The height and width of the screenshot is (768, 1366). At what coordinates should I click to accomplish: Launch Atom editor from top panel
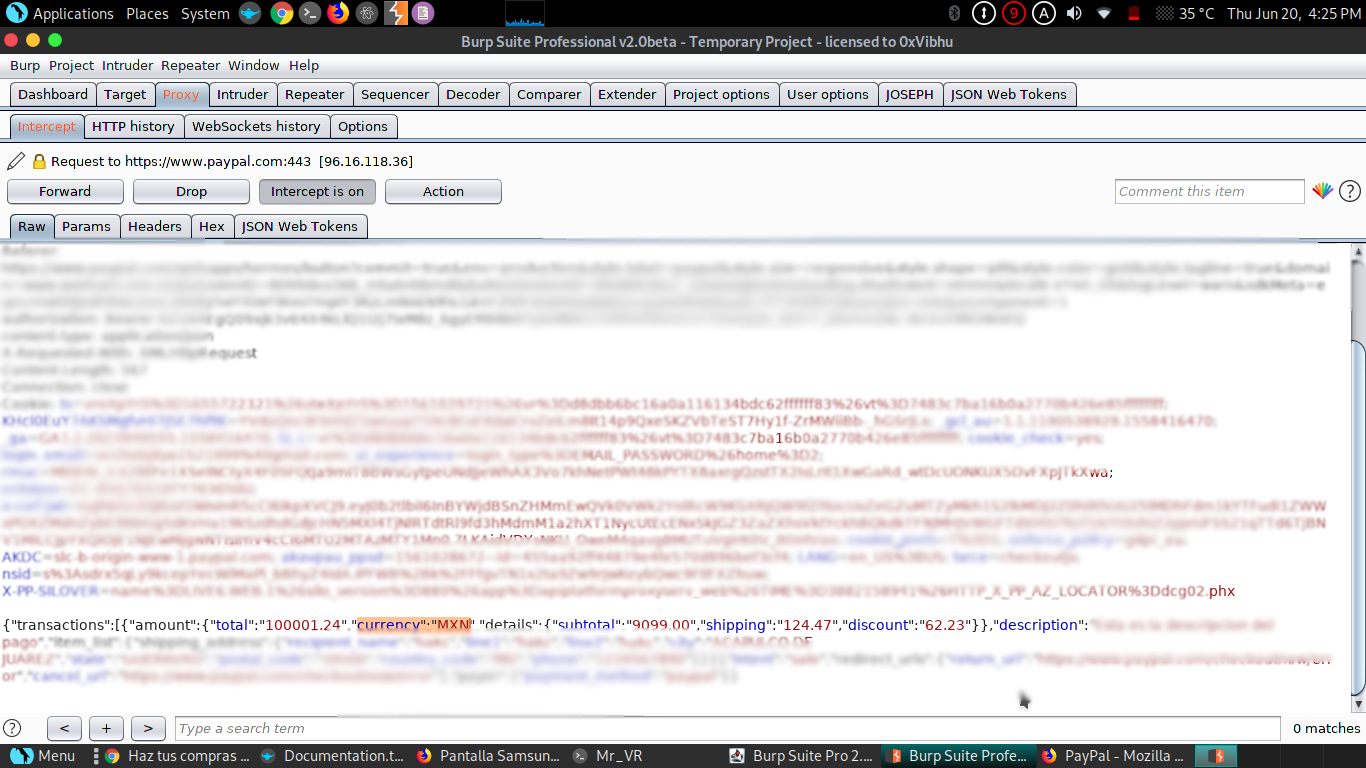367,13
